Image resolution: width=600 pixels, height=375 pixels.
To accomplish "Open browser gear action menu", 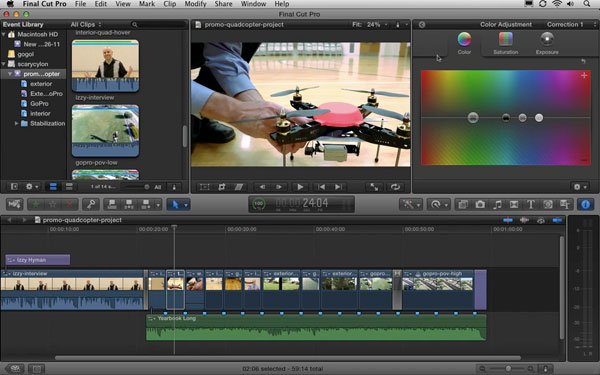I will (x=31, y=187).
